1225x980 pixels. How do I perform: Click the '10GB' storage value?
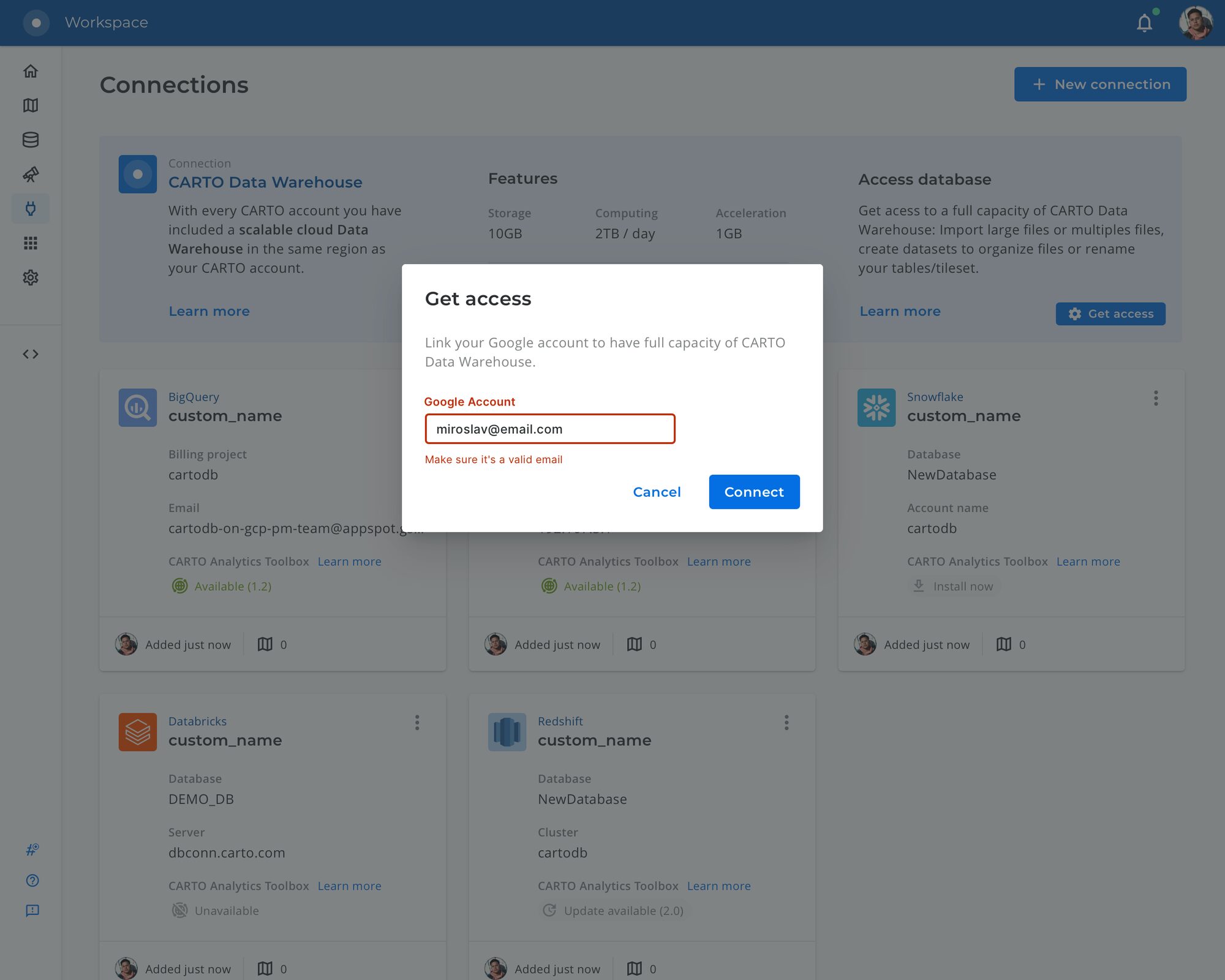[505, 234]
